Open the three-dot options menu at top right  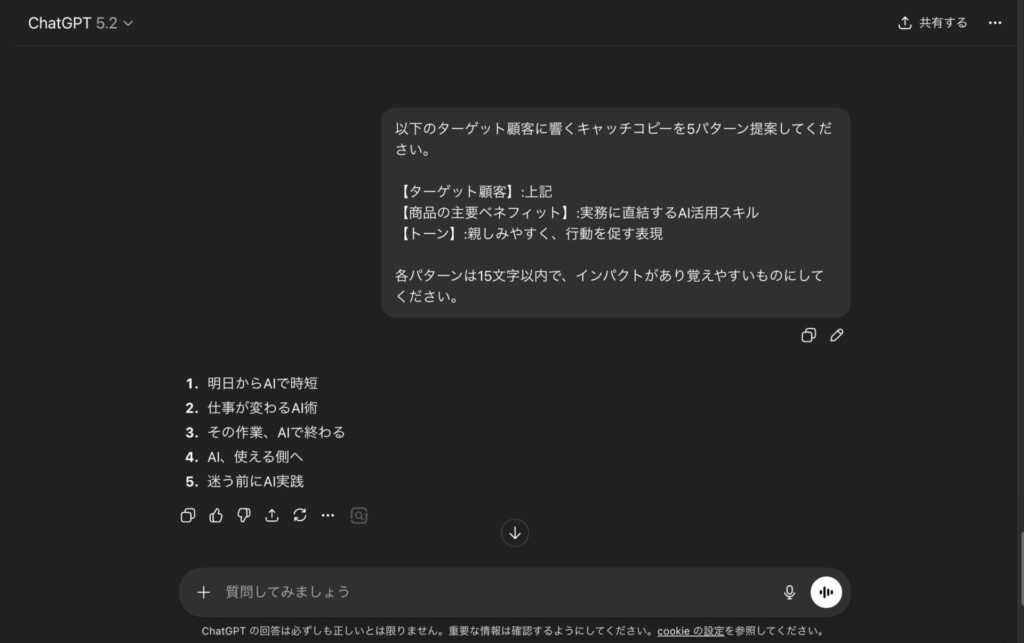point(995,23)
